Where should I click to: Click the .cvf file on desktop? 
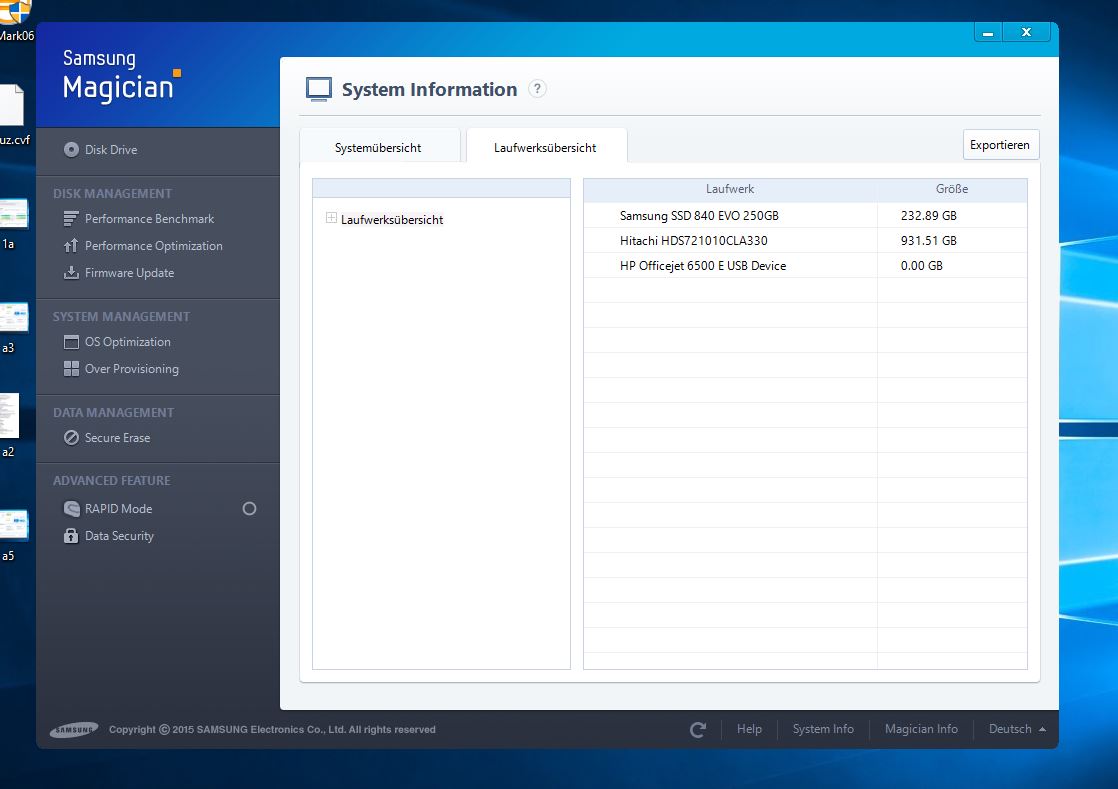pyautogui.click(x=13, y=114)
